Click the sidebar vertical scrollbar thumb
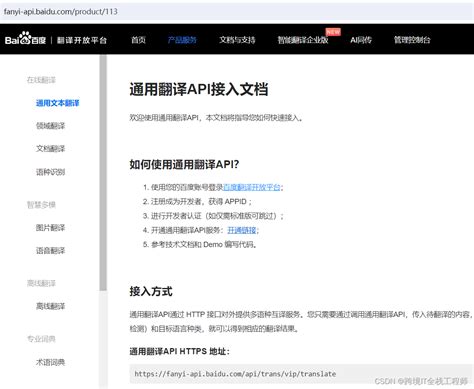 coord(103,173)
